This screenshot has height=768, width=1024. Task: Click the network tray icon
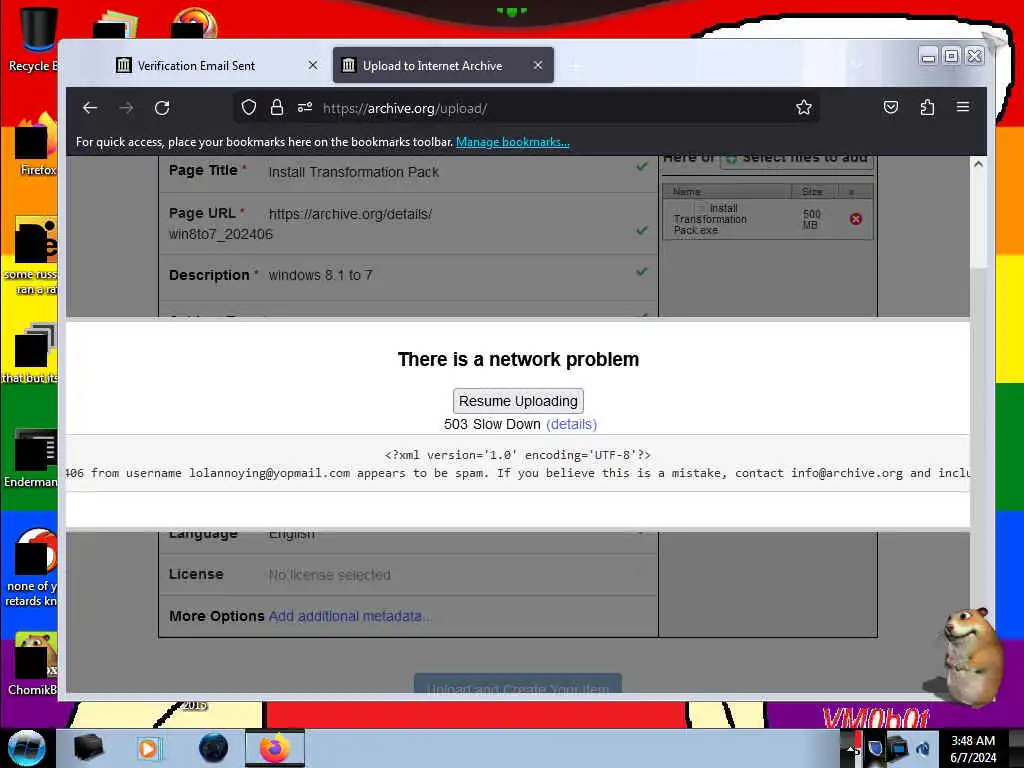tap(899, 748)
